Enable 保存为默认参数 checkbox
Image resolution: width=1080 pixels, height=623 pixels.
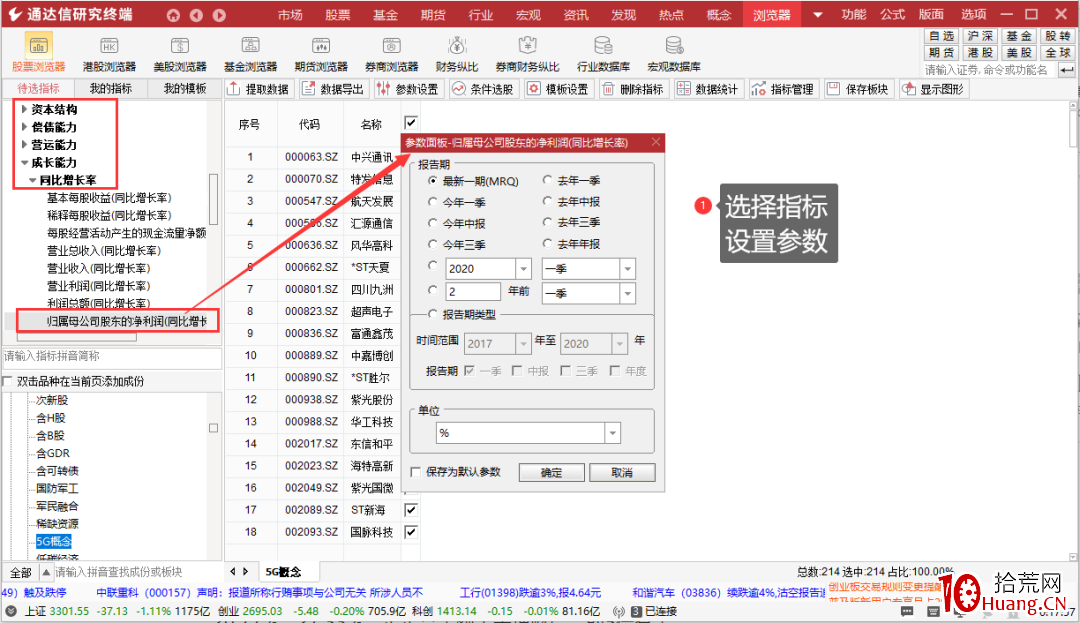tap(415, 472)
